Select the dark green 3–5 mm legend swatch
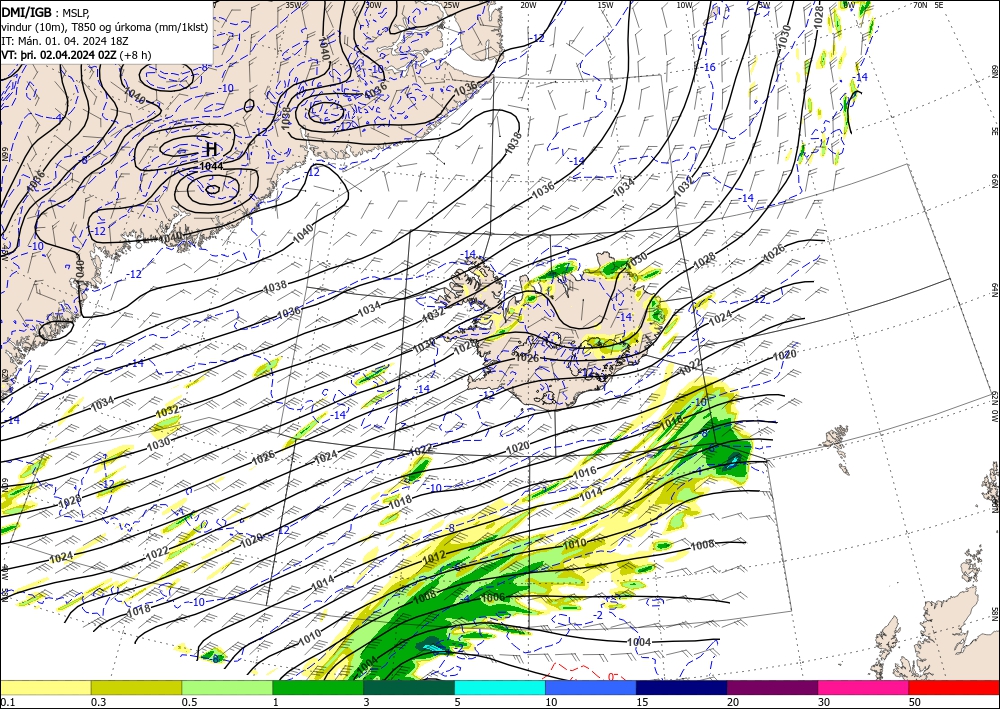 (x=409, y=687)
